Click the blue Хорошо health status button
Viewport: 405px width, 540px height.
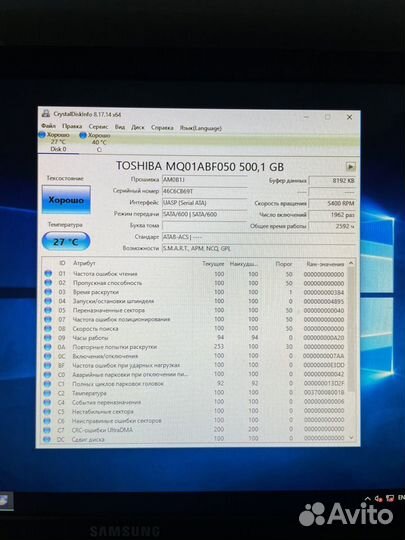click(66, 200)
